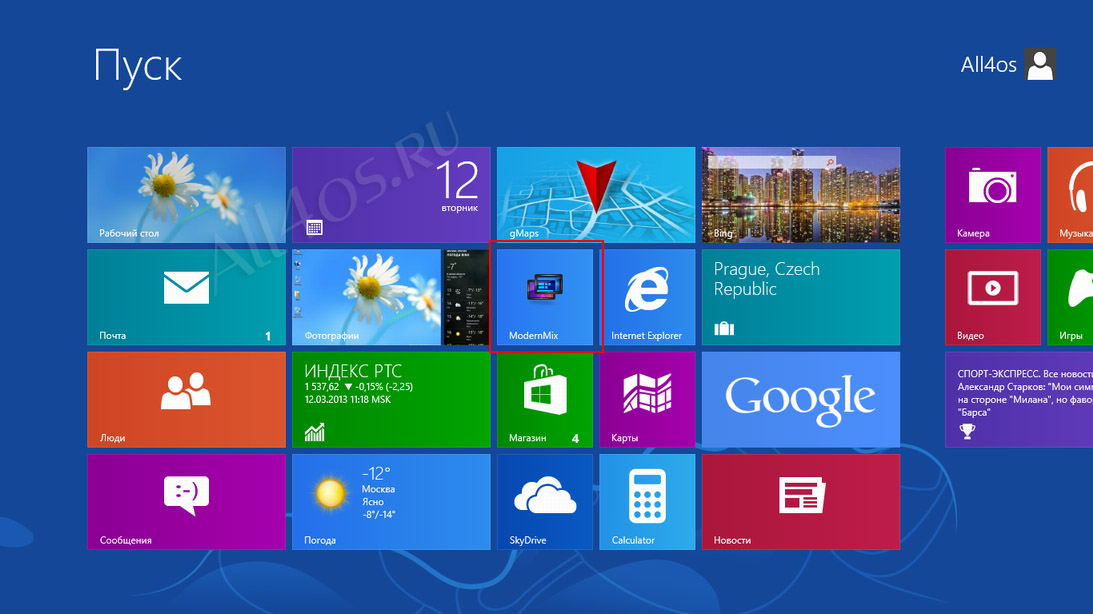Viewport: 1093px width, 614px height.
Task: Launch the gMaps tile
Action: [596, 194]
